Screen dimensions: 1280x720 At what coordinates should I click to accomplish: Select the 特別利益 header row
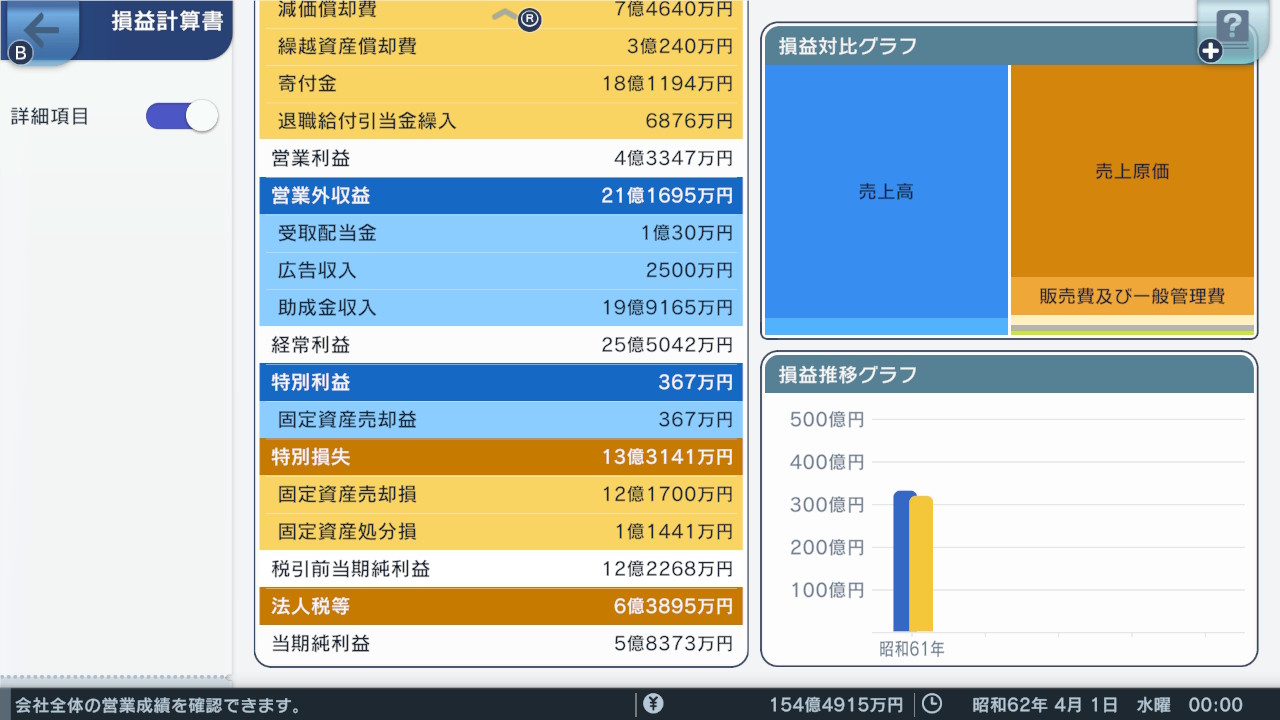[x=501, y=382]
